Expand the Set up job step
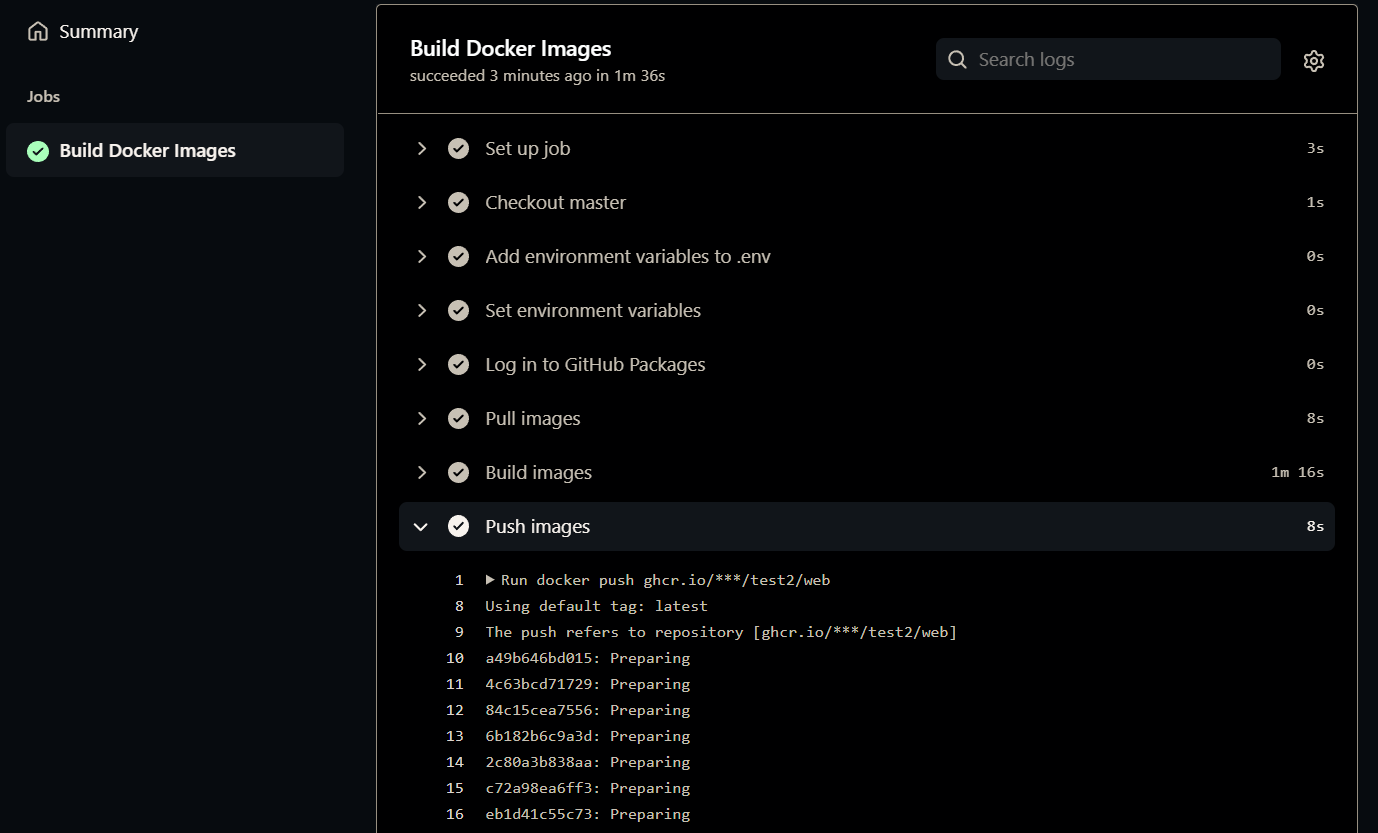1378x833 pixels. [422, 149]
